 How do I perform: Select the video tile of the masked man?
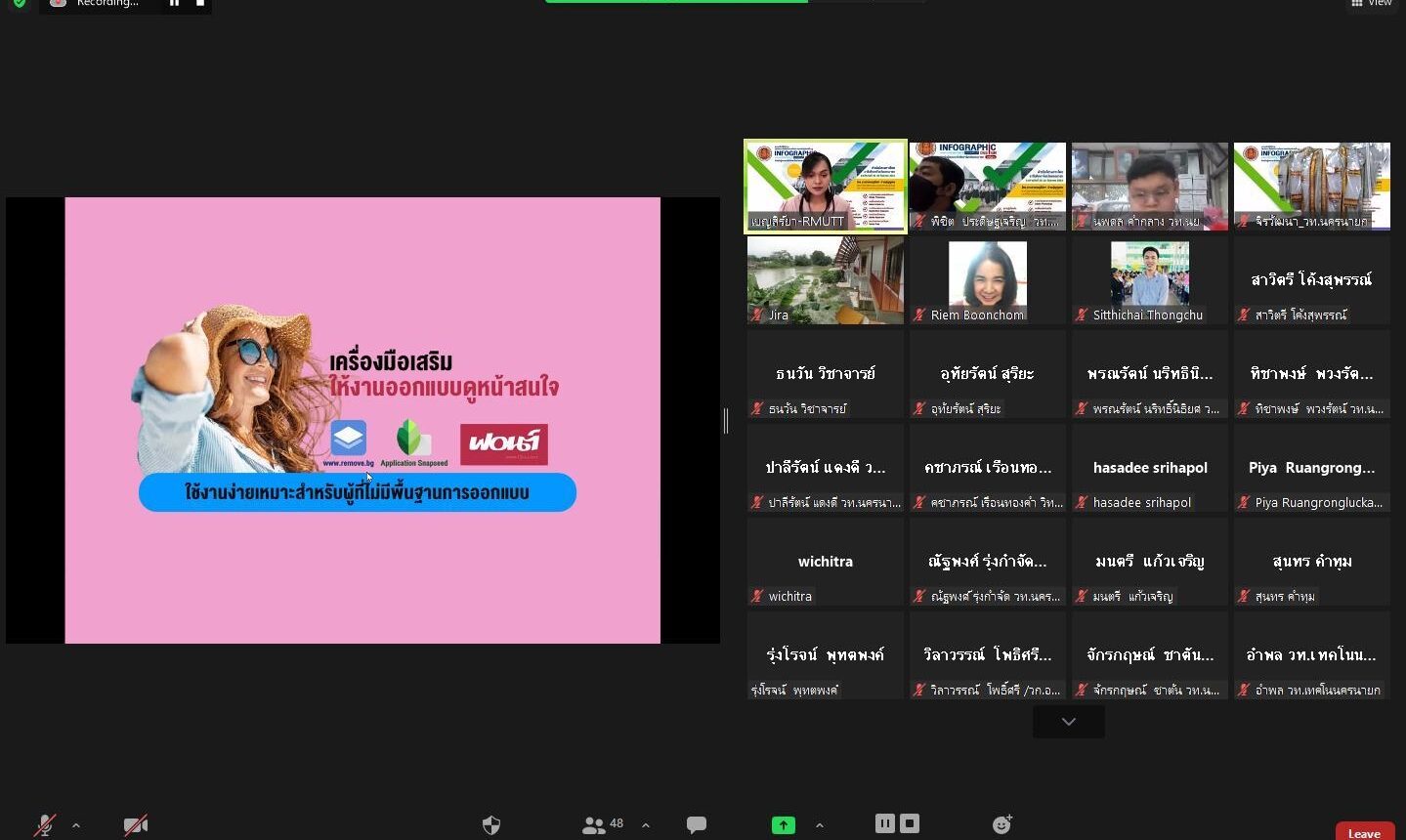coord(988,187)
